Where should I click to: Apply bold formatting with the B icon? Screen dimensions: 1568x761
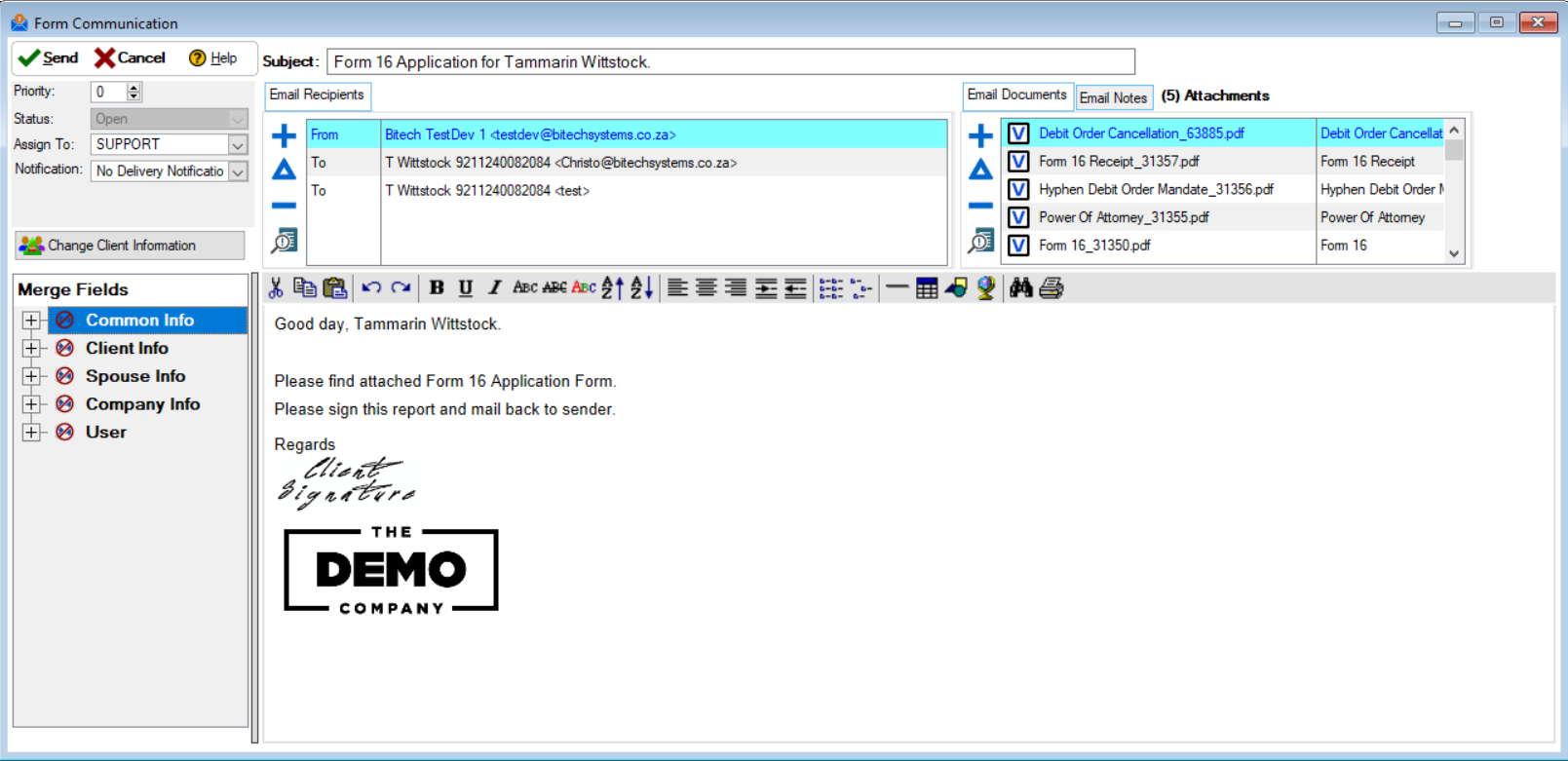pos(437,287)
